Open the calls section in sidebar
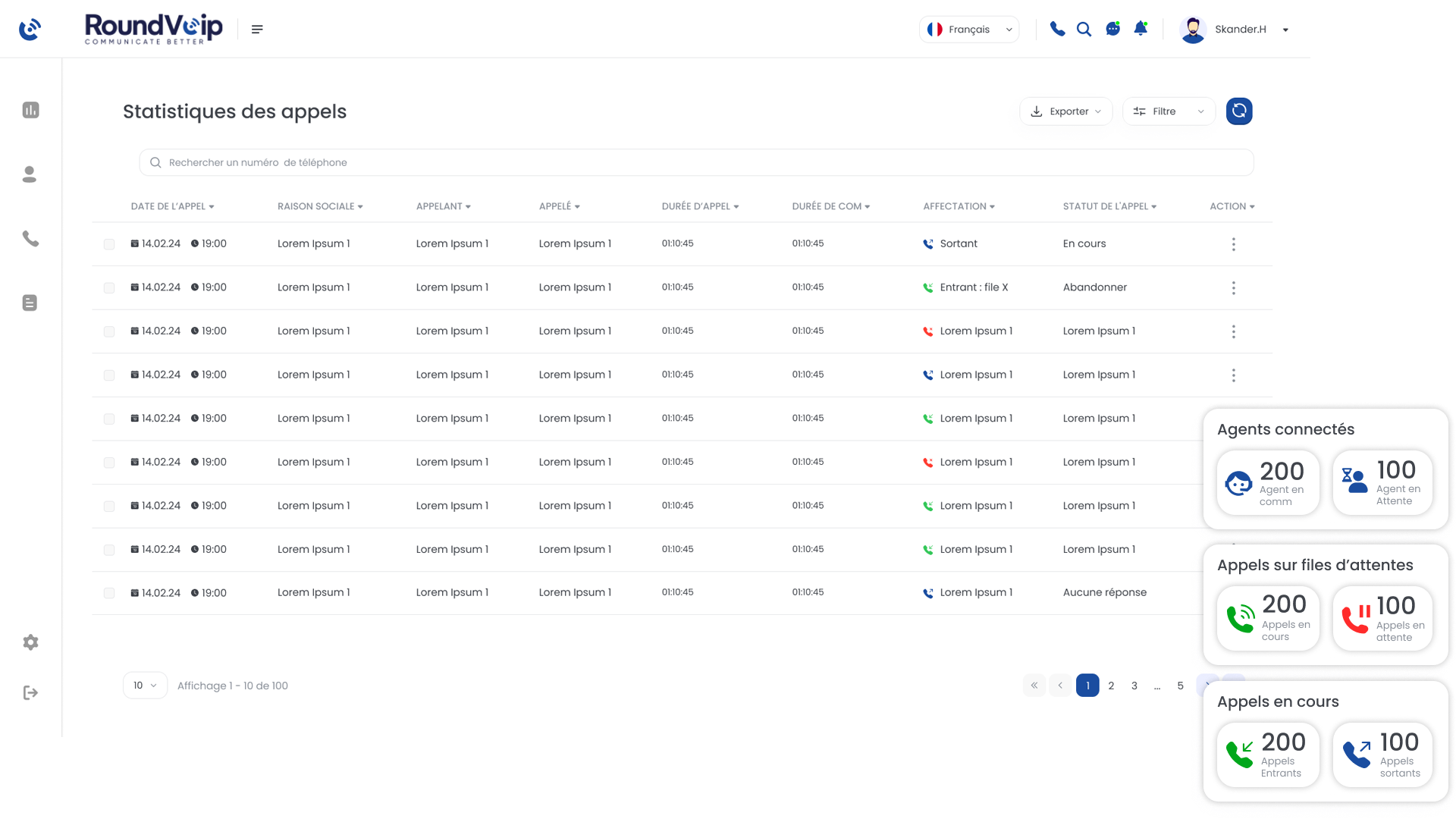Screen dimensions: 1456x819 tap(30, 239)
